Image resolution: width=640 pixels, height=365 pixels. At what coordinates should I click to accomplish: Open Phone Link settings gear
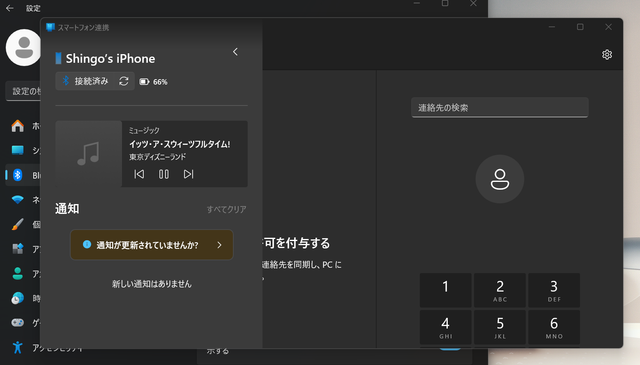(607, 55)
